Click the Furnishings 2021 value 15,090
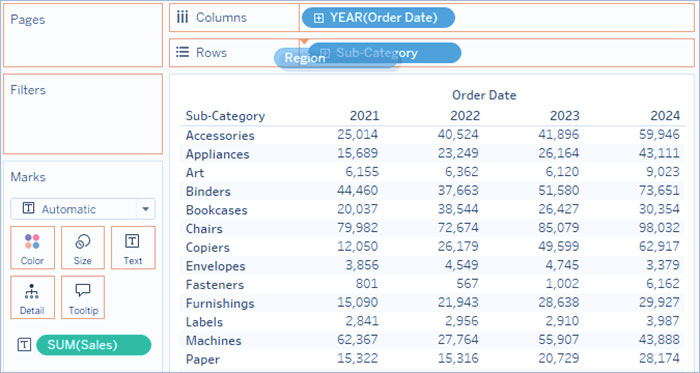700x373 pixels. pos(357,303)
